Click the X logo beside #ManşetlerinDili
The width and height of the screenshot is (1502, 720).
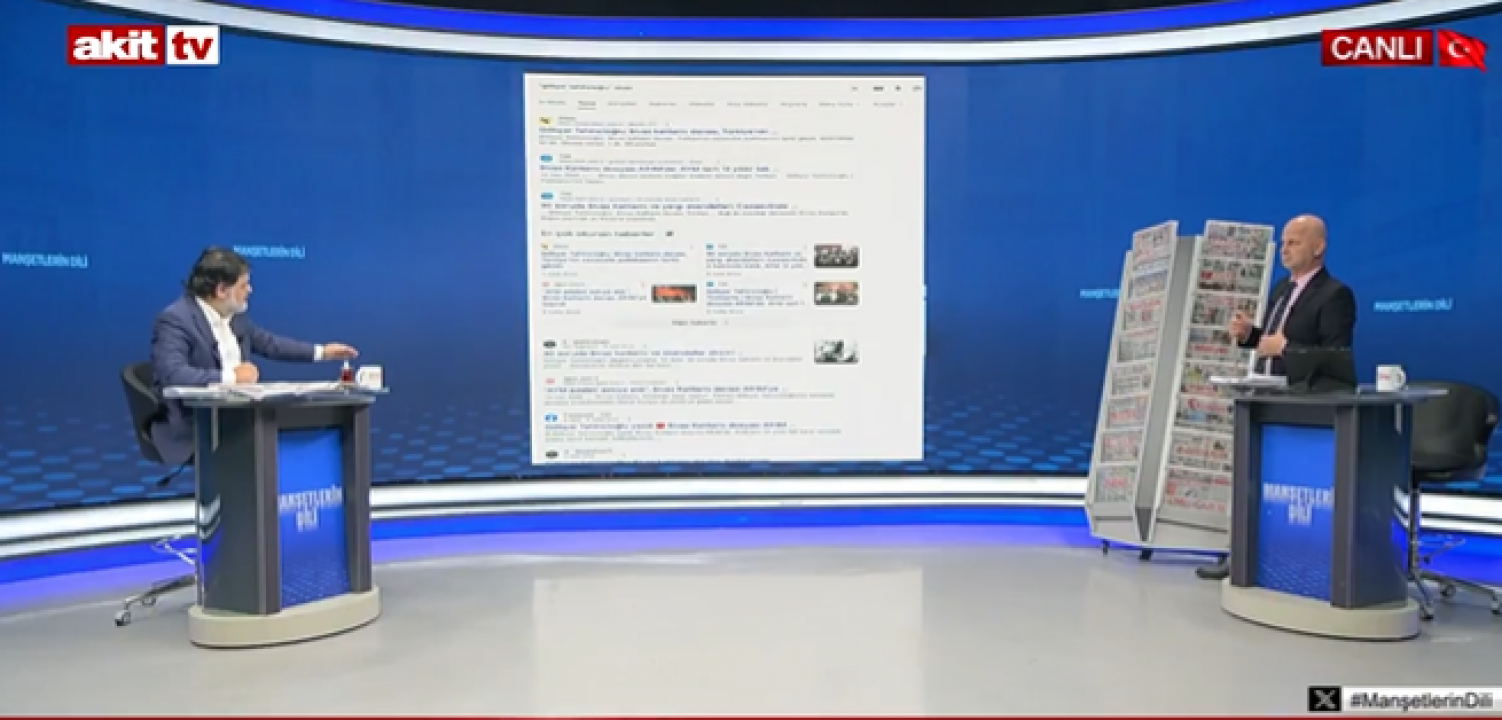point(1323,699)
